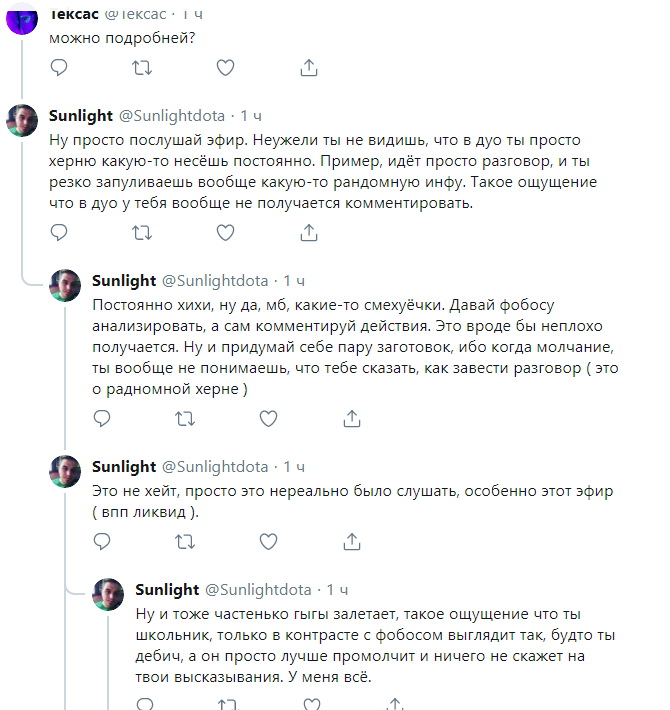Image resolution: width=670 pixels, height=710 pixels.
Task: Reply to the "Ну просто послушай эфир" tweet
Action: 59,232
